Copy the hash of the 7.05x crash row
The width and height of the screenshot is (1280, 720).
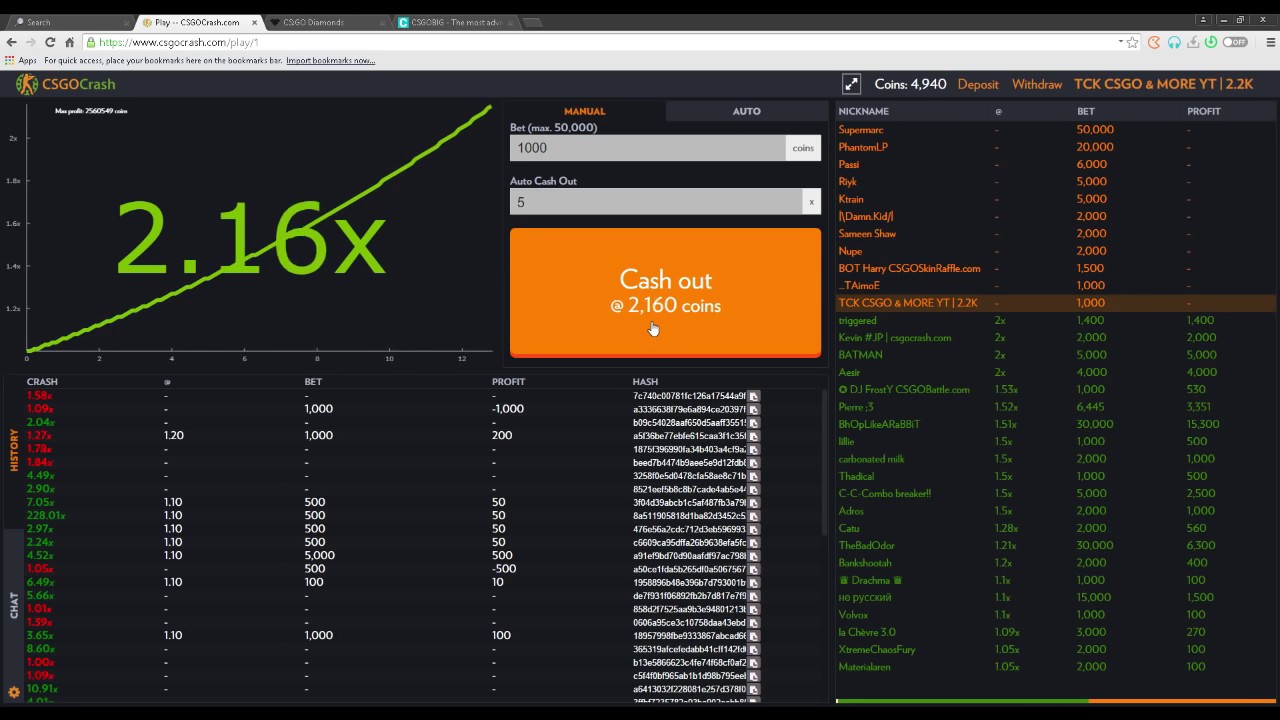(754, 503)
